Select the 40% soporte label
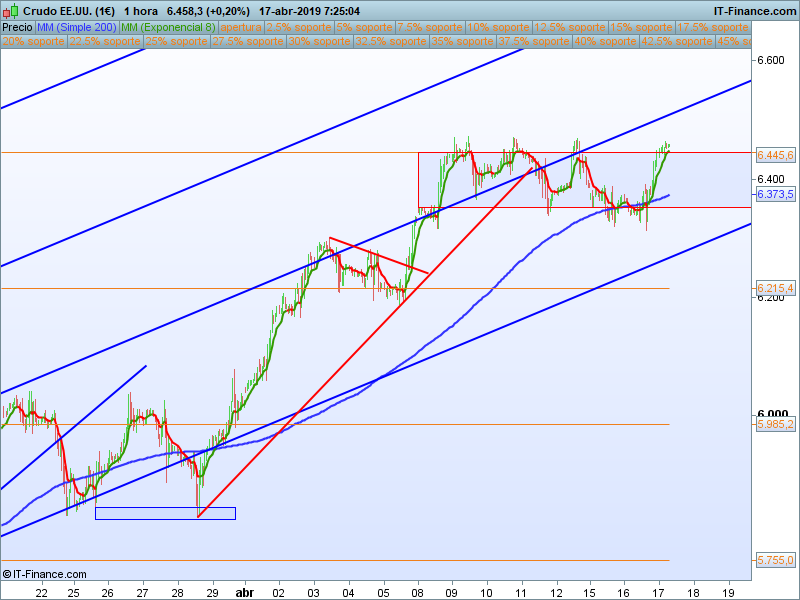The width and height of the screenshot is (800, 600). point(605,41)
